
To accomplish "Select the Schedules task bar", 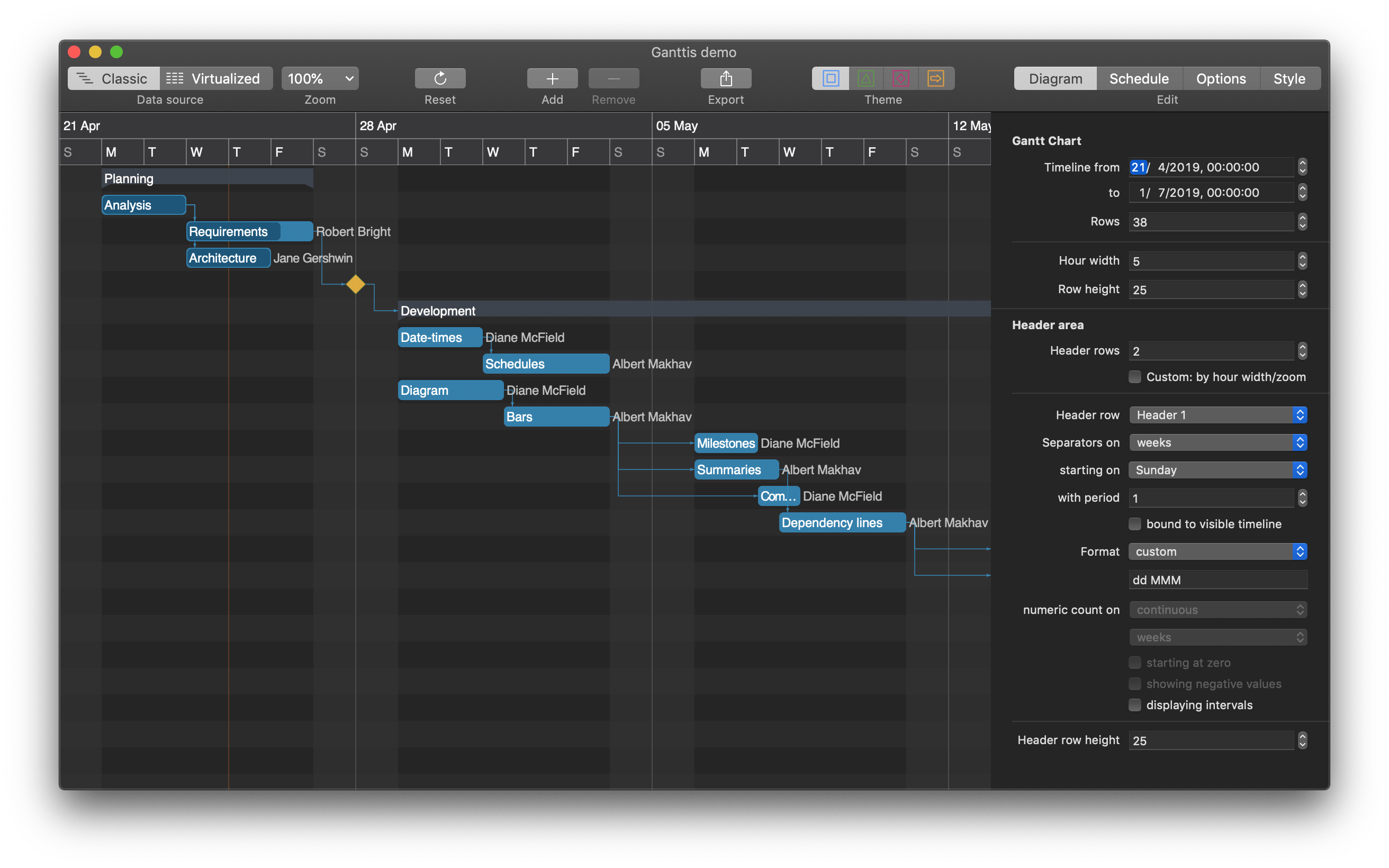I will 546,364.
